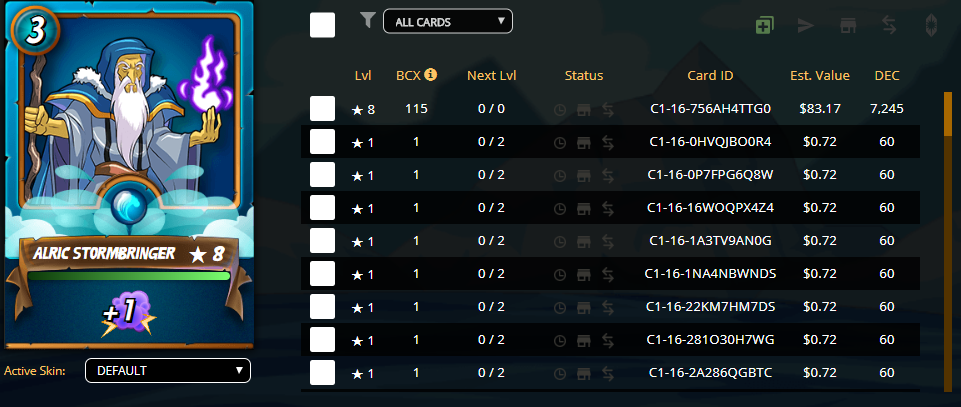Select checkbox for card C1-16-16WOQPX4Z4
The width and height of the screenshot is (961, 407).
(x=322, y=208)
